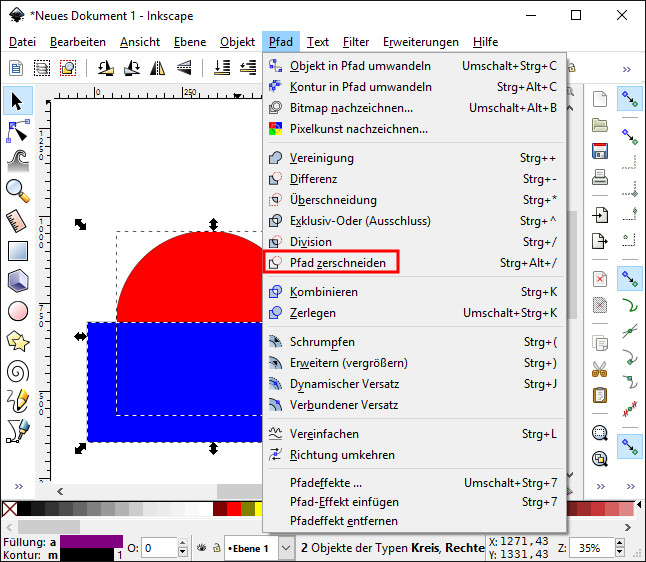646x562 pixels.
Task: Toggle the top Enable snapping button
Action: [x=630, y=99]
